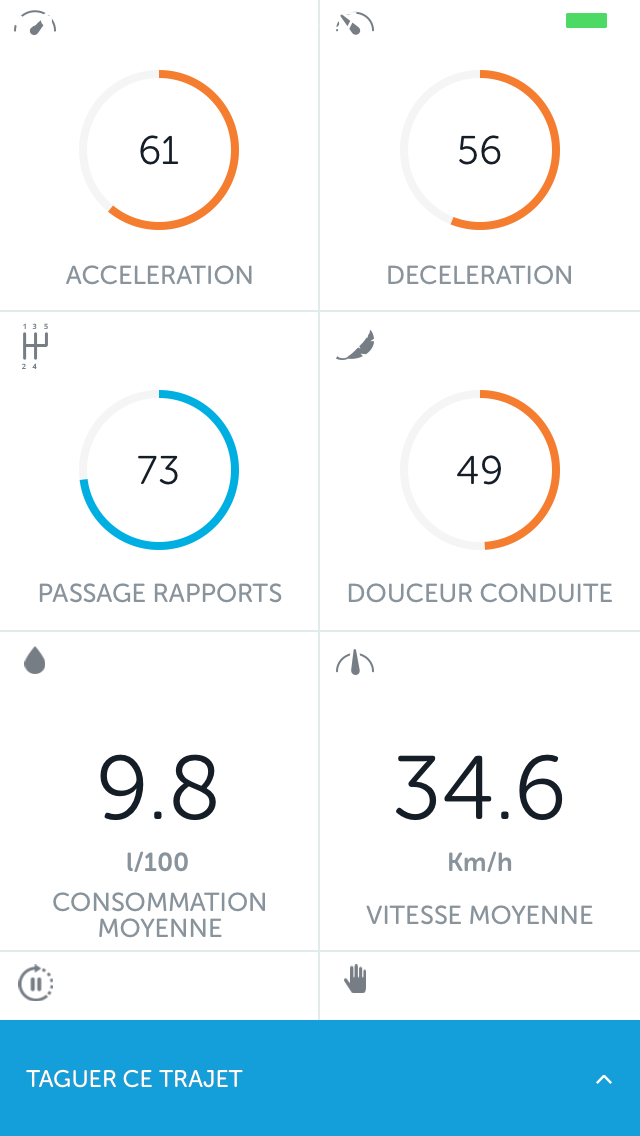Tap the 34.6 average speed value
This screenshot has width=640, height=1136.
(479, 787)
